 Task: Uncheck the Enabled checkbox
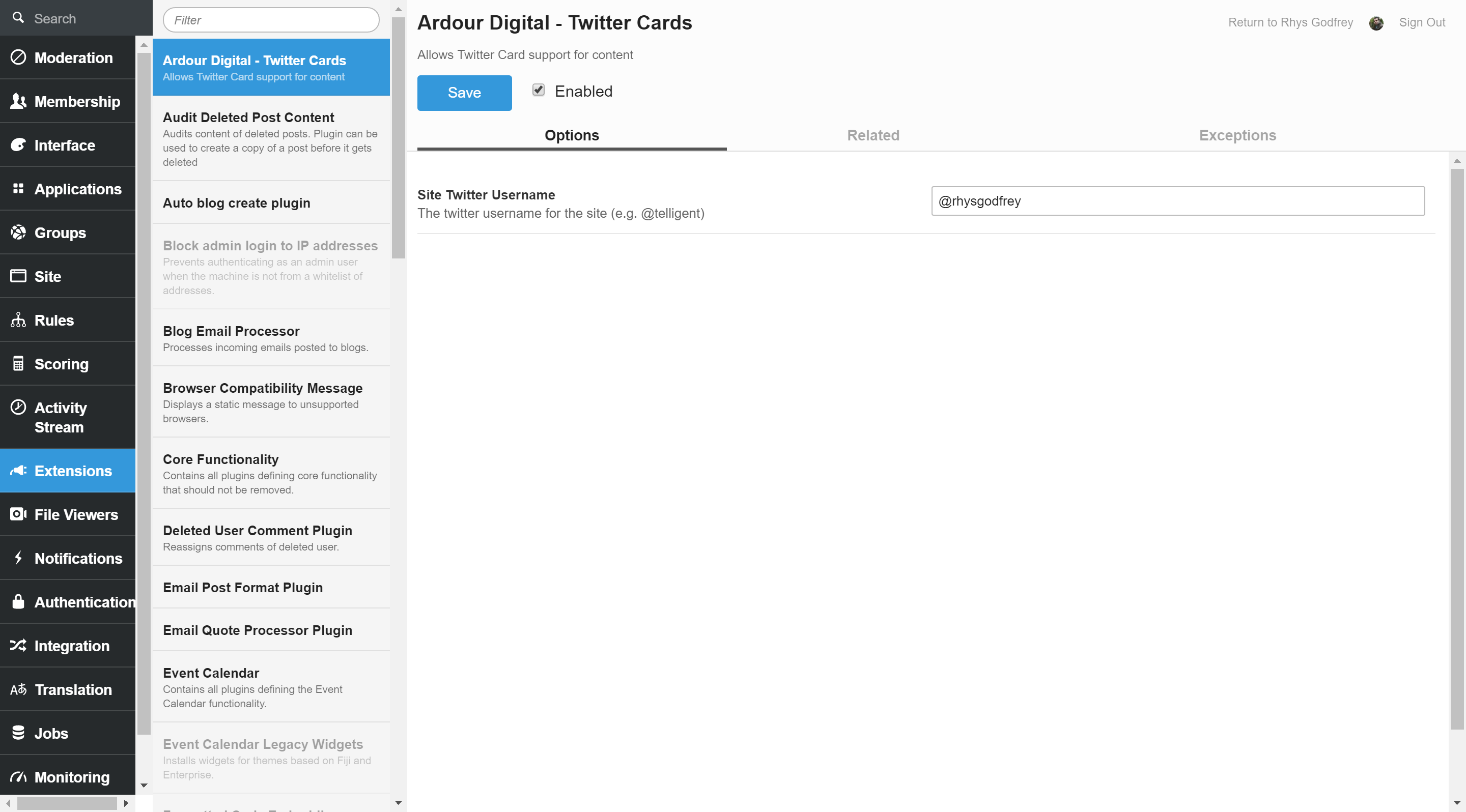pyautogui.click(x=539, y=91)
